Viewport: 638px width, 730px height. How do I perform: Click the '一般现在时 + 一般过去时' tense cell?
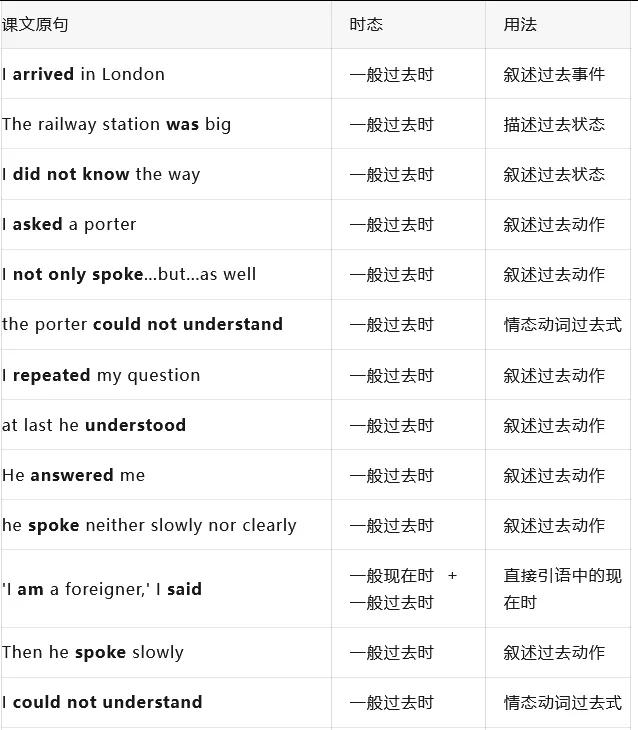pyautogui.click(x=402, y=589)
